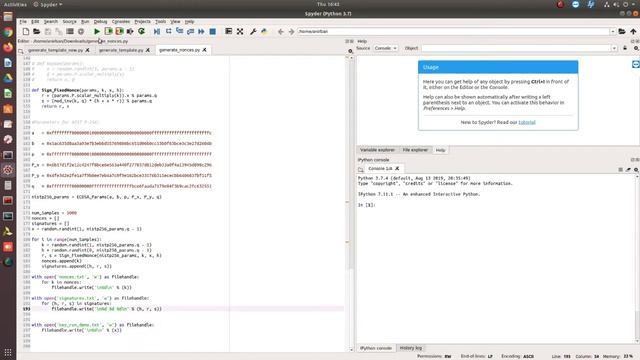Open the file list toolbar icon
Viewport: 640px width, 360px height.
(x=70, y=31)
